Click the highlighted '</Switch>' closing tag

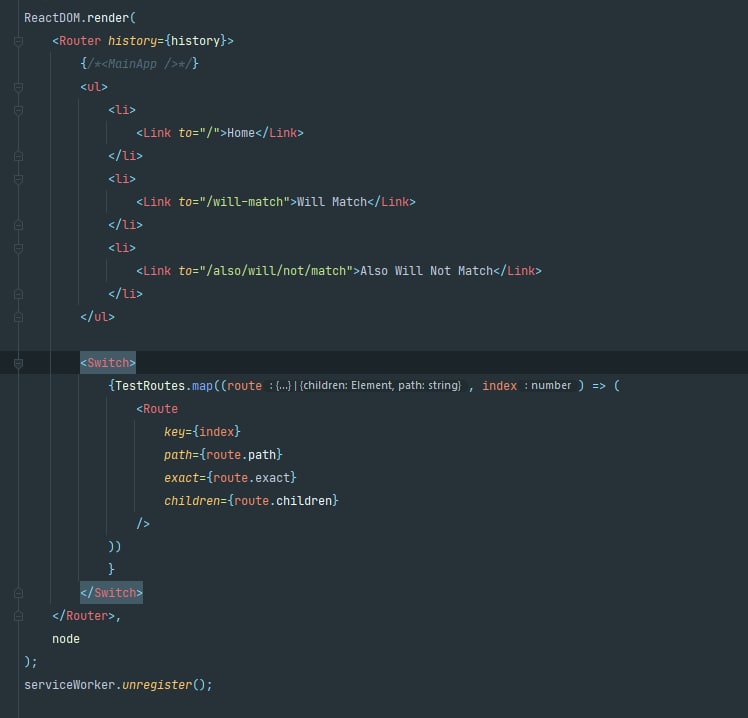(x=112, y=593)
